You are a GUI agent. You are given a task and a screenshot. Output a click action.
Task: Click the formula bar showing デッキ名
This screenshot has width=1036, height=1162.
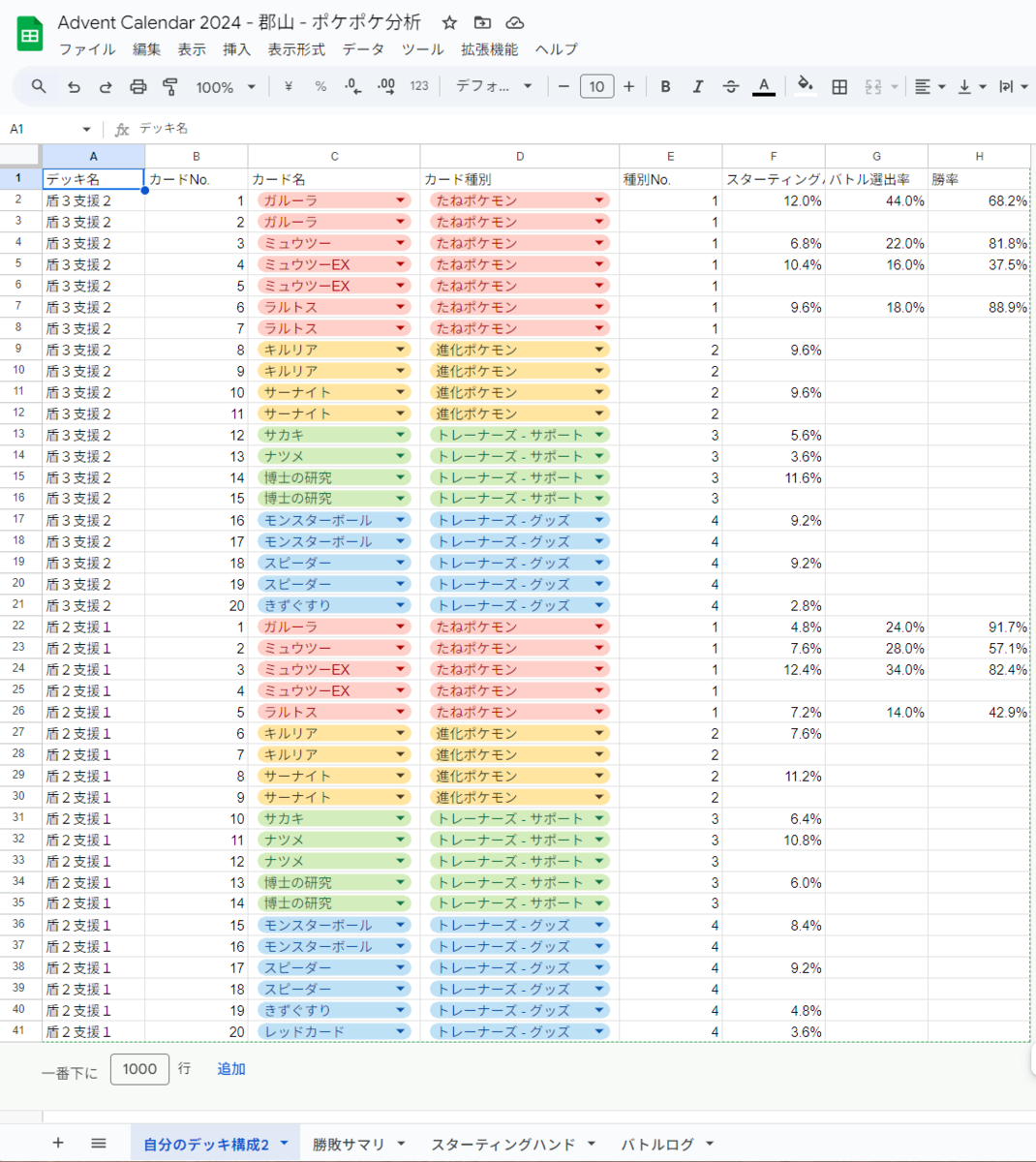[581, 129]
